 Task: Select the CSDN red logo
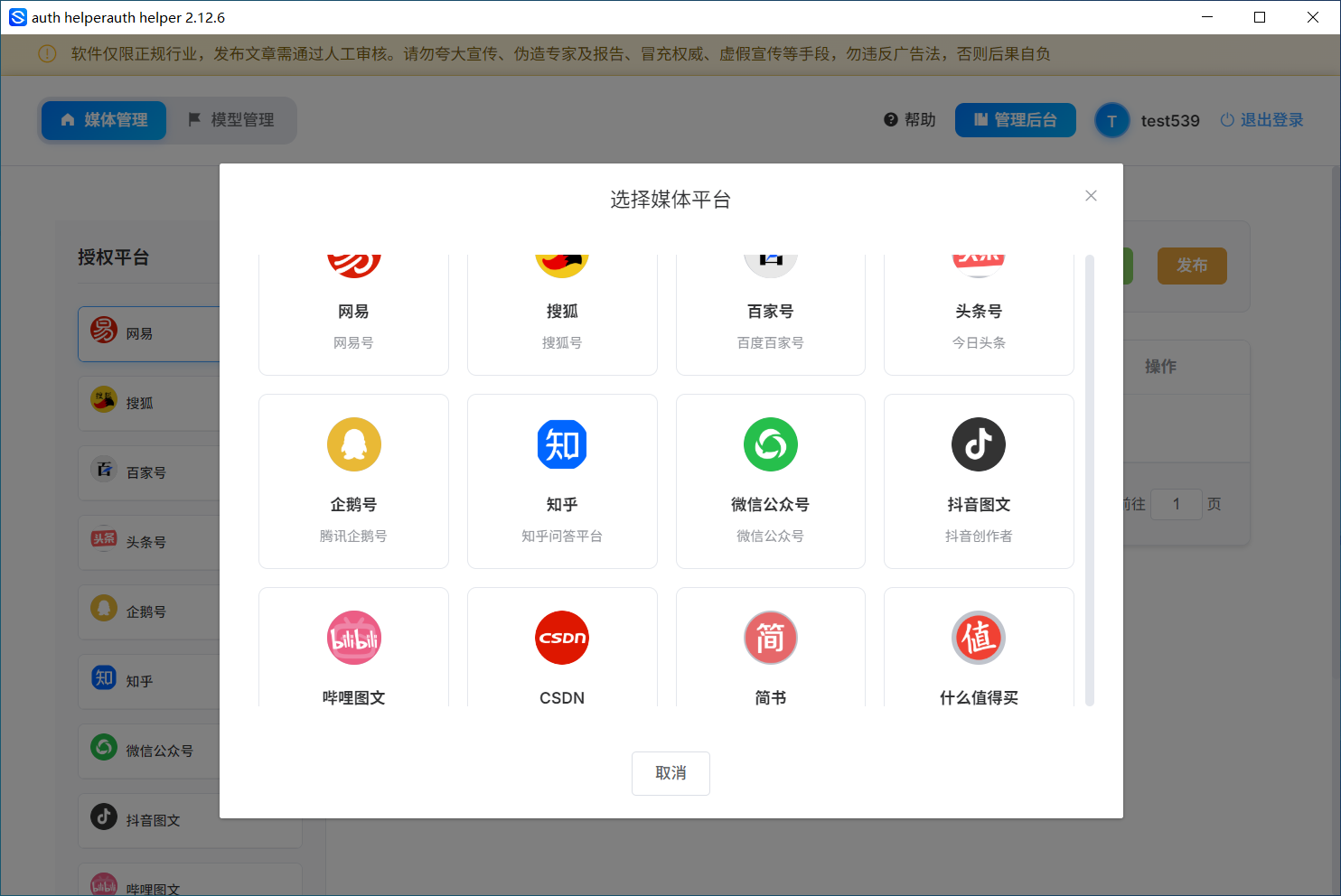[x=562, y=638]
